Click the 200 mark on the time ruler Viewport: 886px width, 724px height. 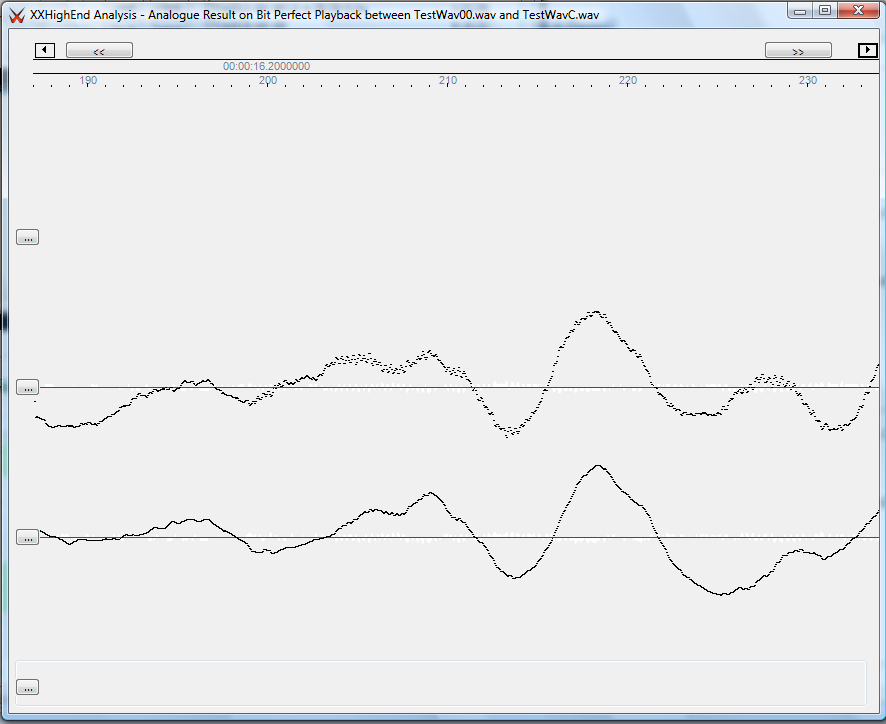point(268,80)
